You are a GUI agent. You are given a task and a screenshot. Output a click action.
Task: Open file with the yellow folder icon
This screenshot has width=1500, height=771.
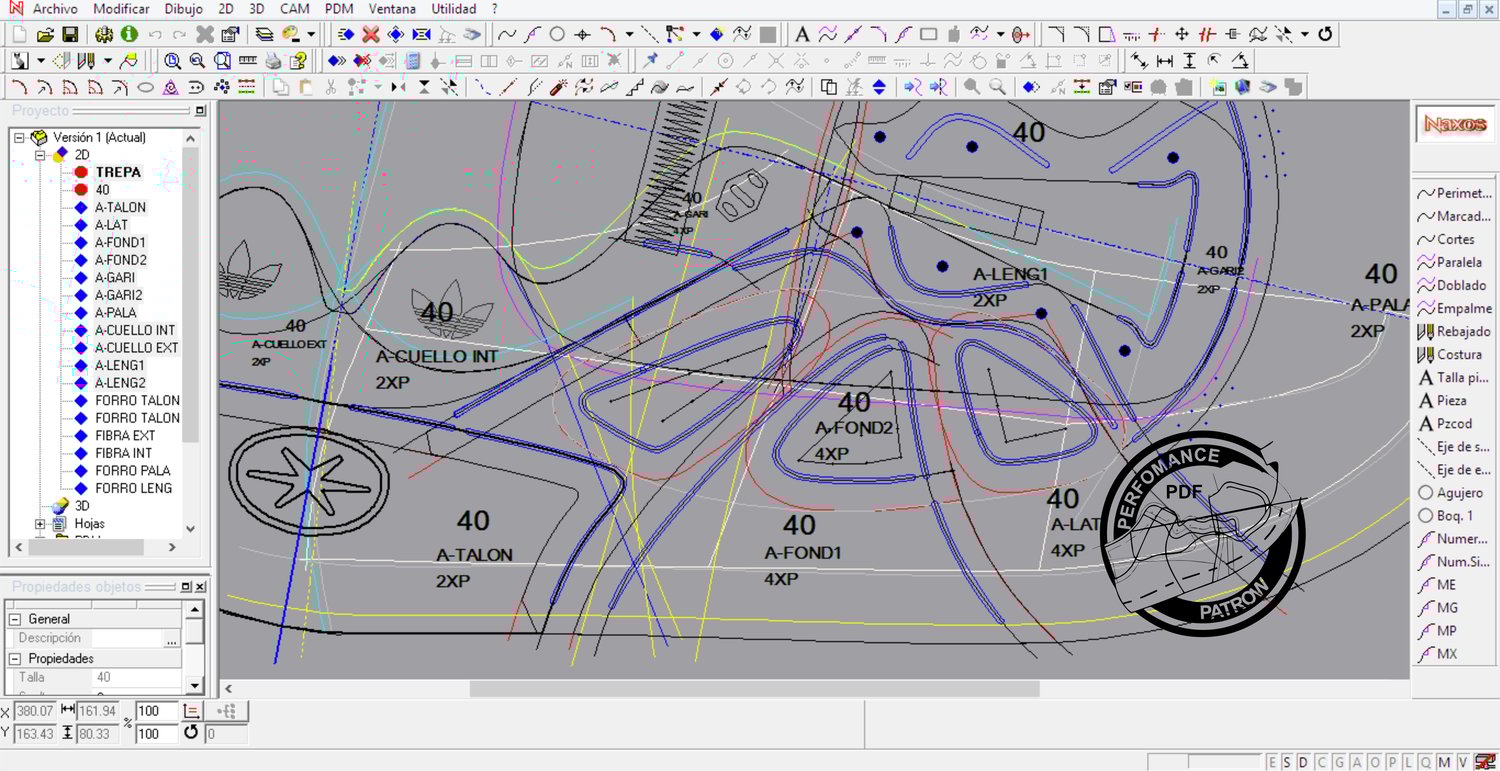point(45,34)
